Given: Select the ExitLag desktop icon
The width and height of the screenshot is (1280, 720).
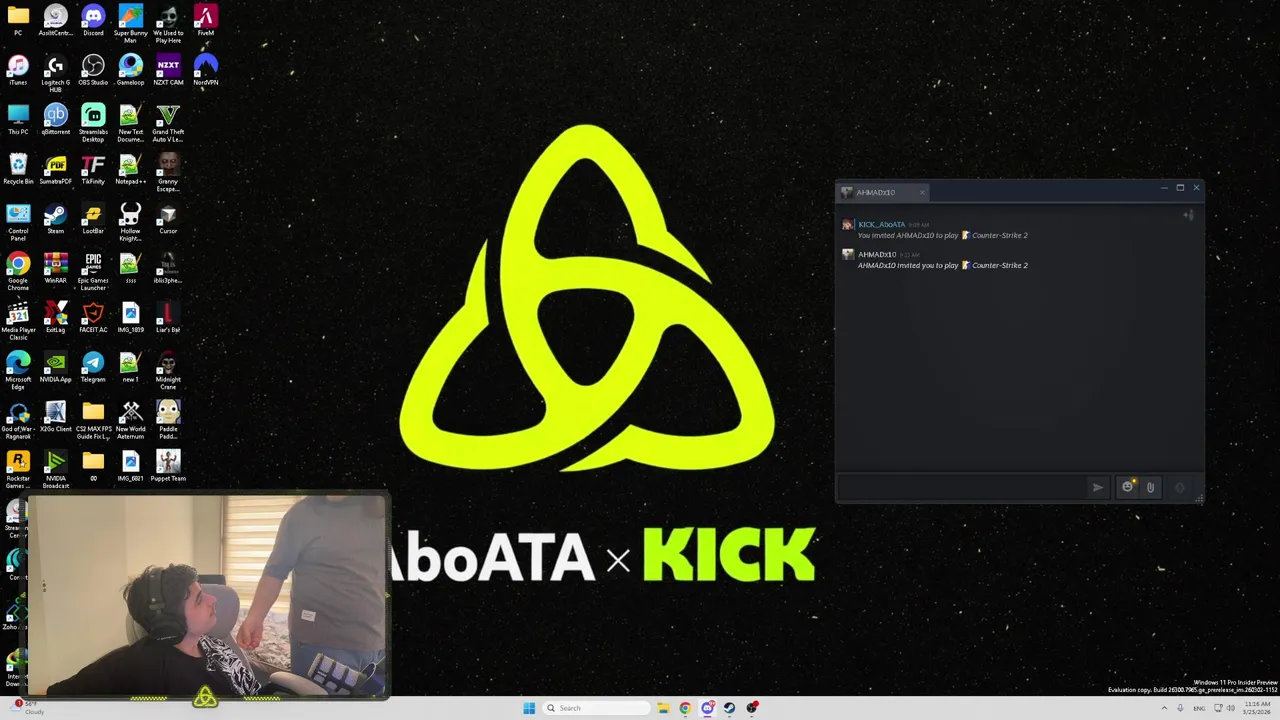Looking at the screenshot, I should (x=56, y=316).
